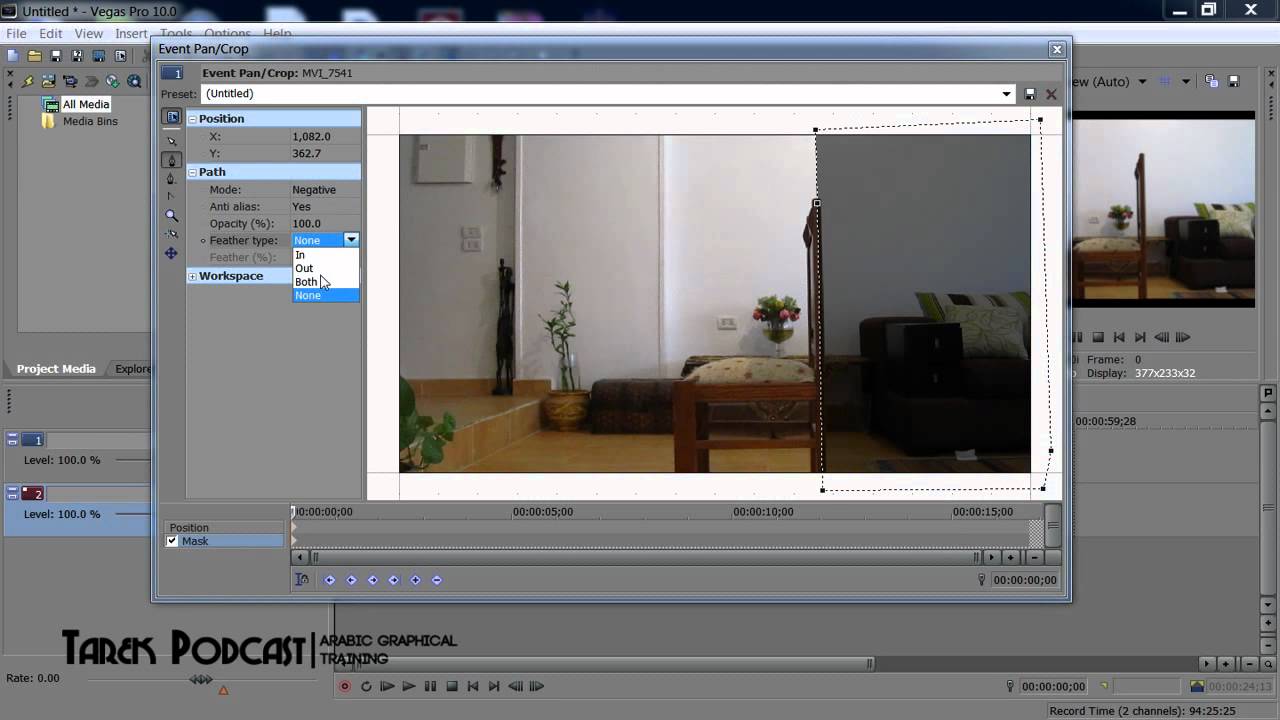Click the Move Freely cross-arrow icon

(x=171, y=253)
